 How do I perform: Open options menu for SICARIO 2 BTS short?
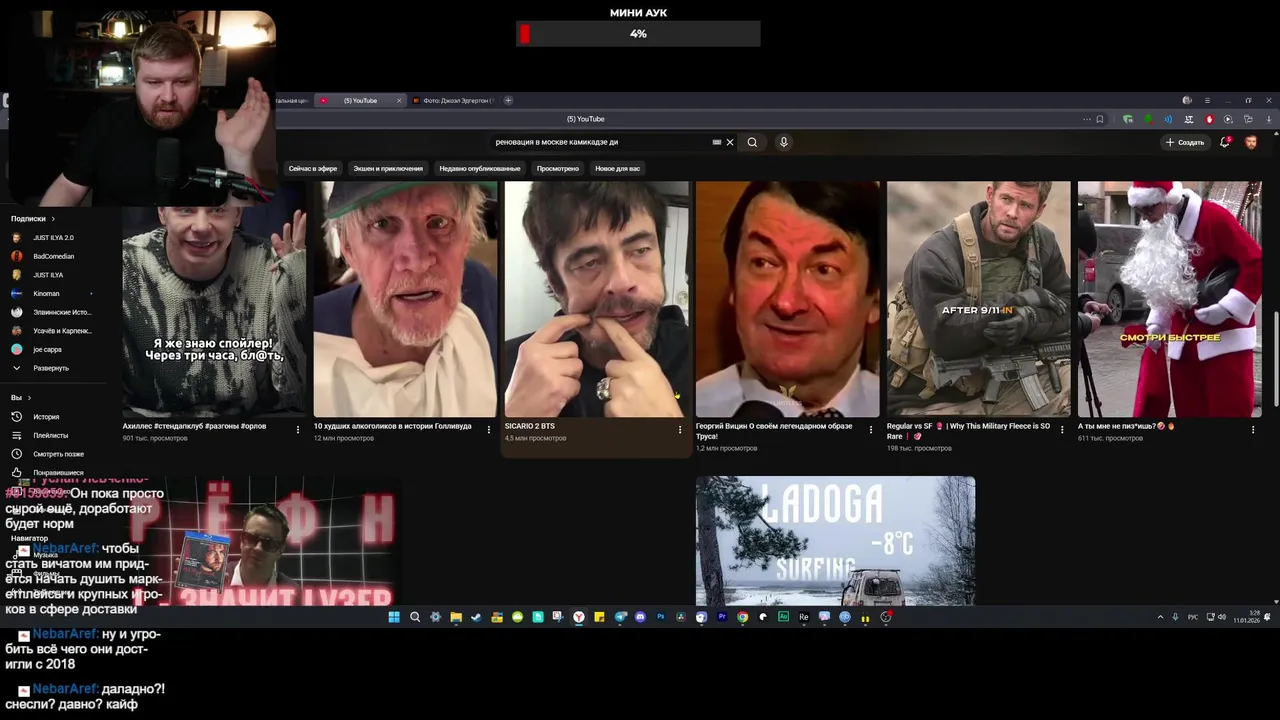tap(680, 429)
